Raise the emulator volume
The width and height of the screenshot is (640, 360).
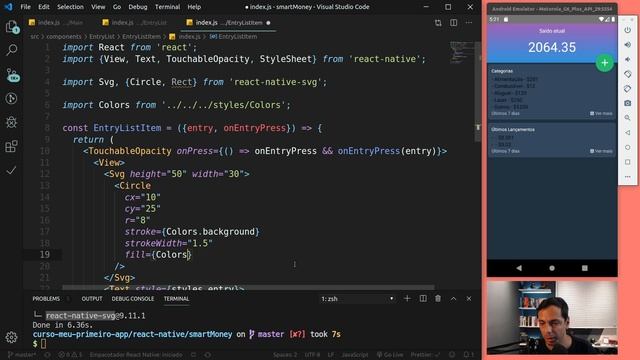tap(628, 45)
